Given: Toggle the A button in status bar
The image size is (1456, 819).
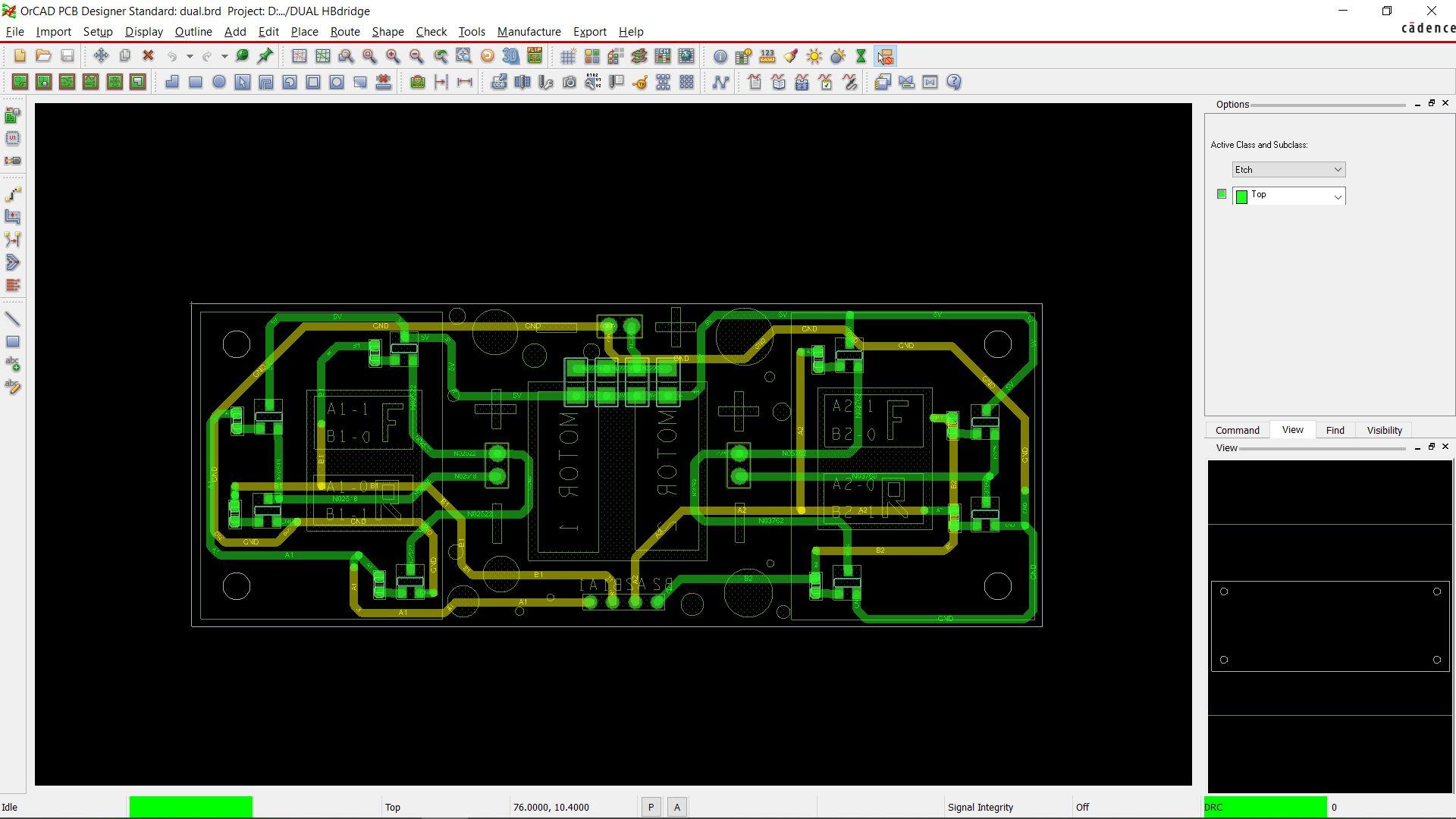Looking at the screenshot, I should tap(677, 807).
